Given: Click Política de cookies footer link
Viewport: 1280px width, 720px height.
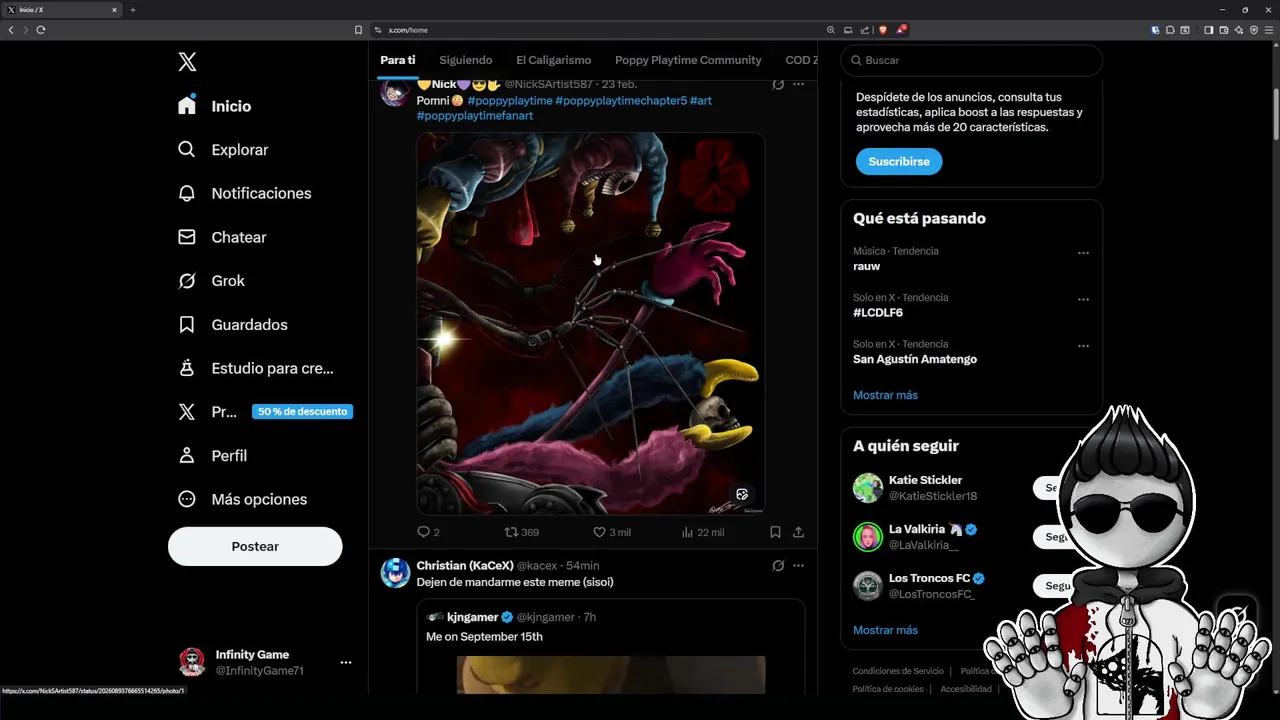Looking at the screenshot, I should click(x=888, y=689).
